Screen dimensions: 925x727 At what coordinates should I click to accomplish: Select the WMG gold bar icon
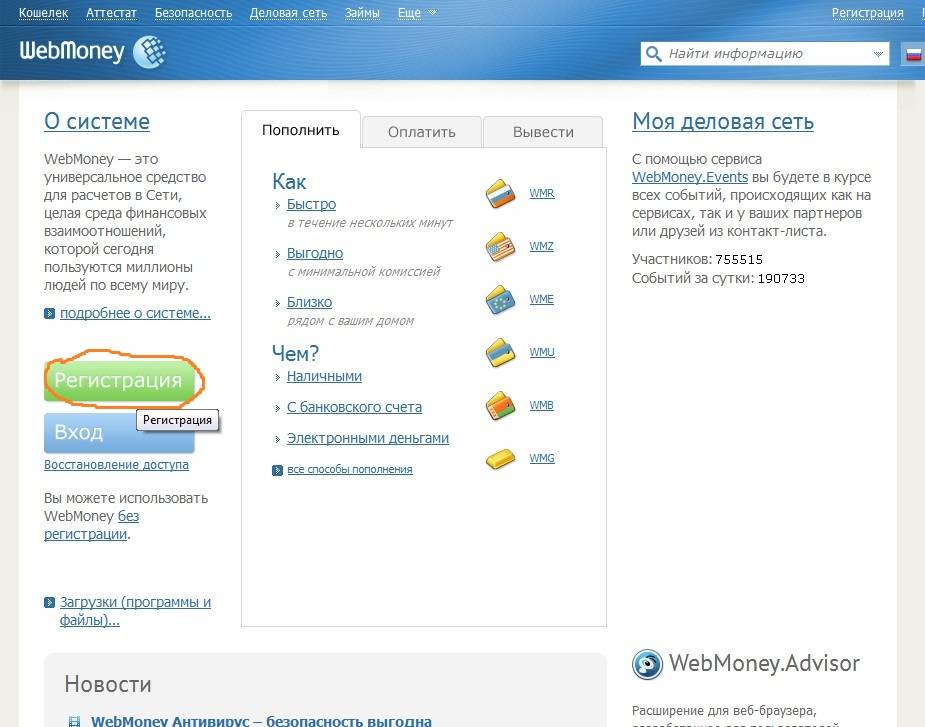click(x=500, y=459)
